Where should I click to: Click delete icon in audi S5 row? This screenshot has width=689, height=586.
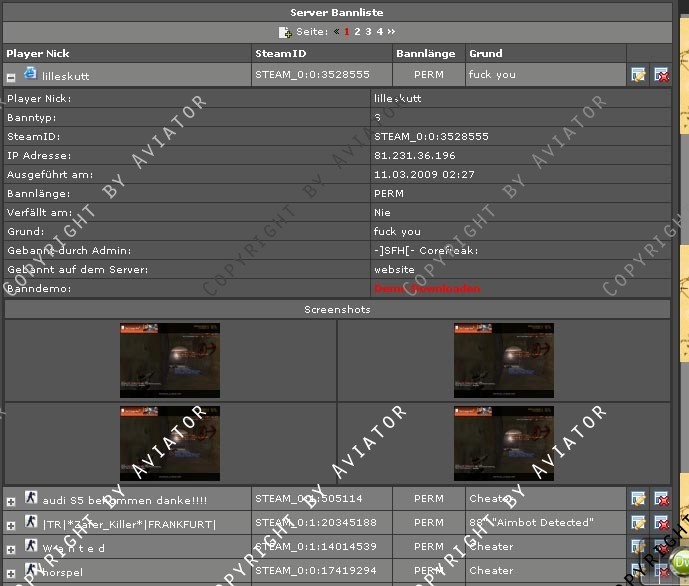[x=661, y=498]
